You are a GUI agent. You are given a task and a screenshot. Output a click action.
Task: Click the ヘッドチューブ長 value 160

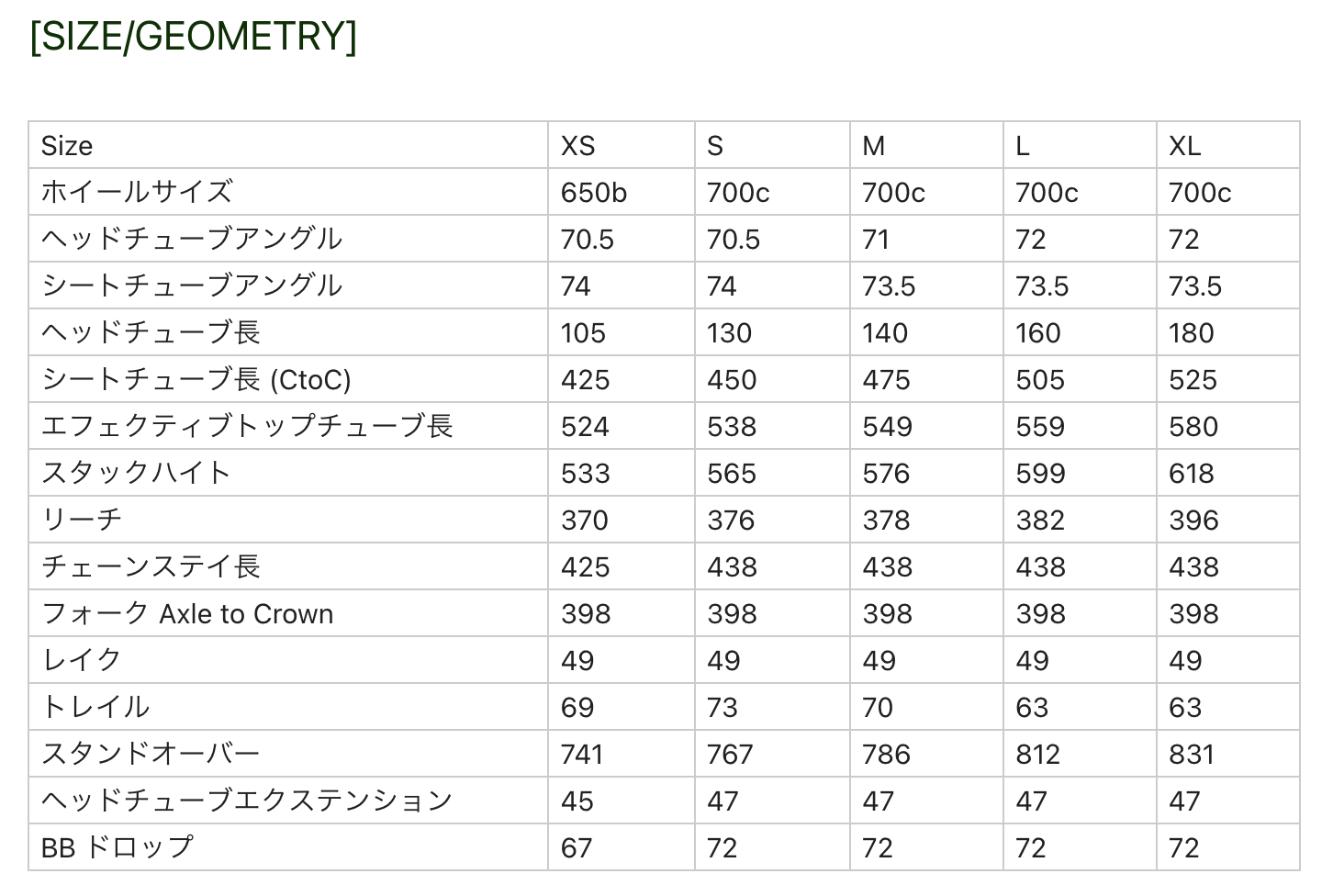pos(1038,333)
